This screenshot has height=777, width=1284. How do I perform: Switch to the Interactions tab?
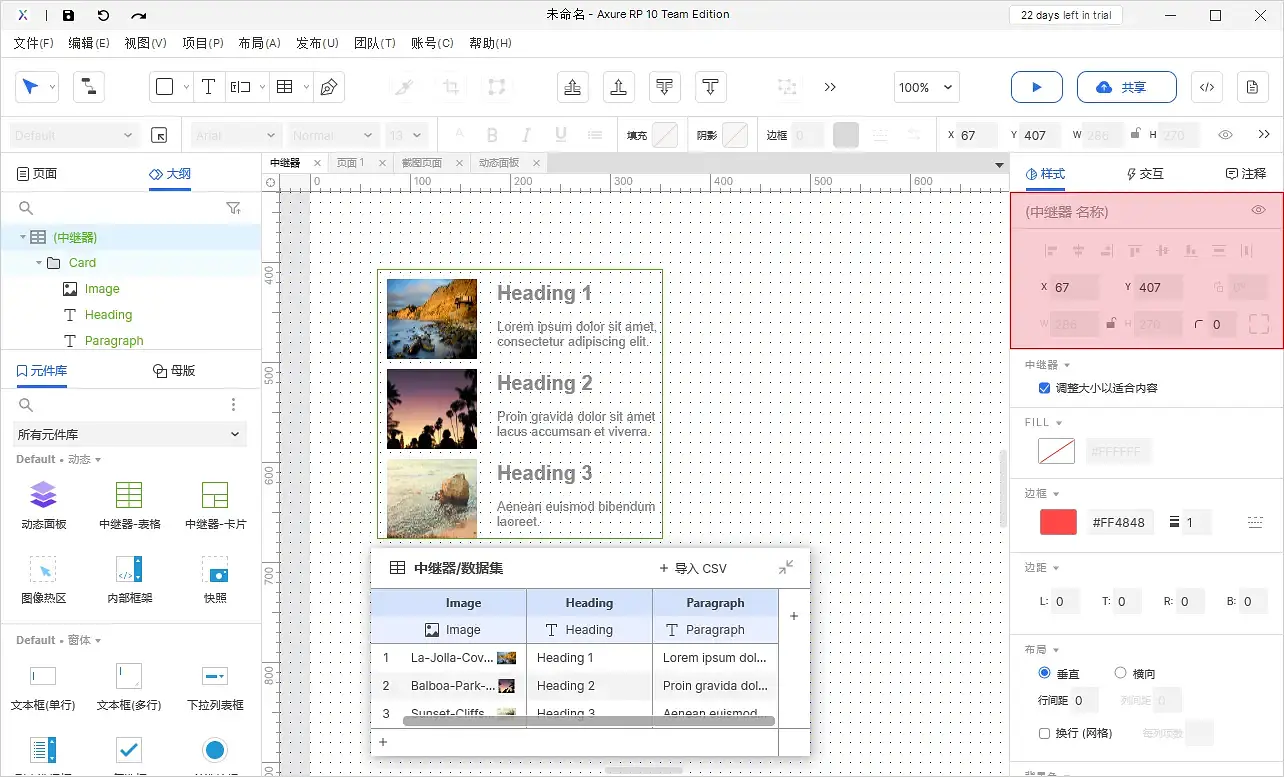(1145, 174)
